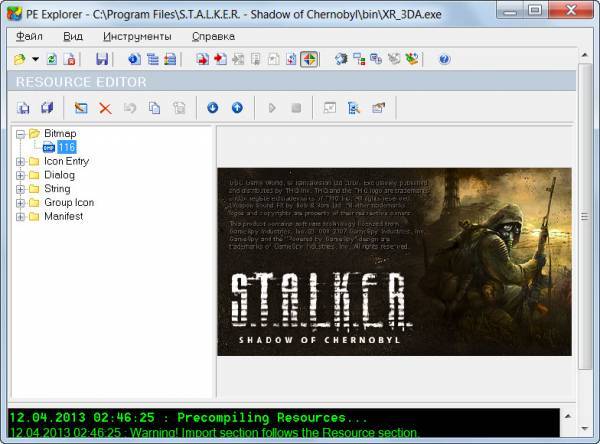Click the Stop square button

[x=296, y=108]
